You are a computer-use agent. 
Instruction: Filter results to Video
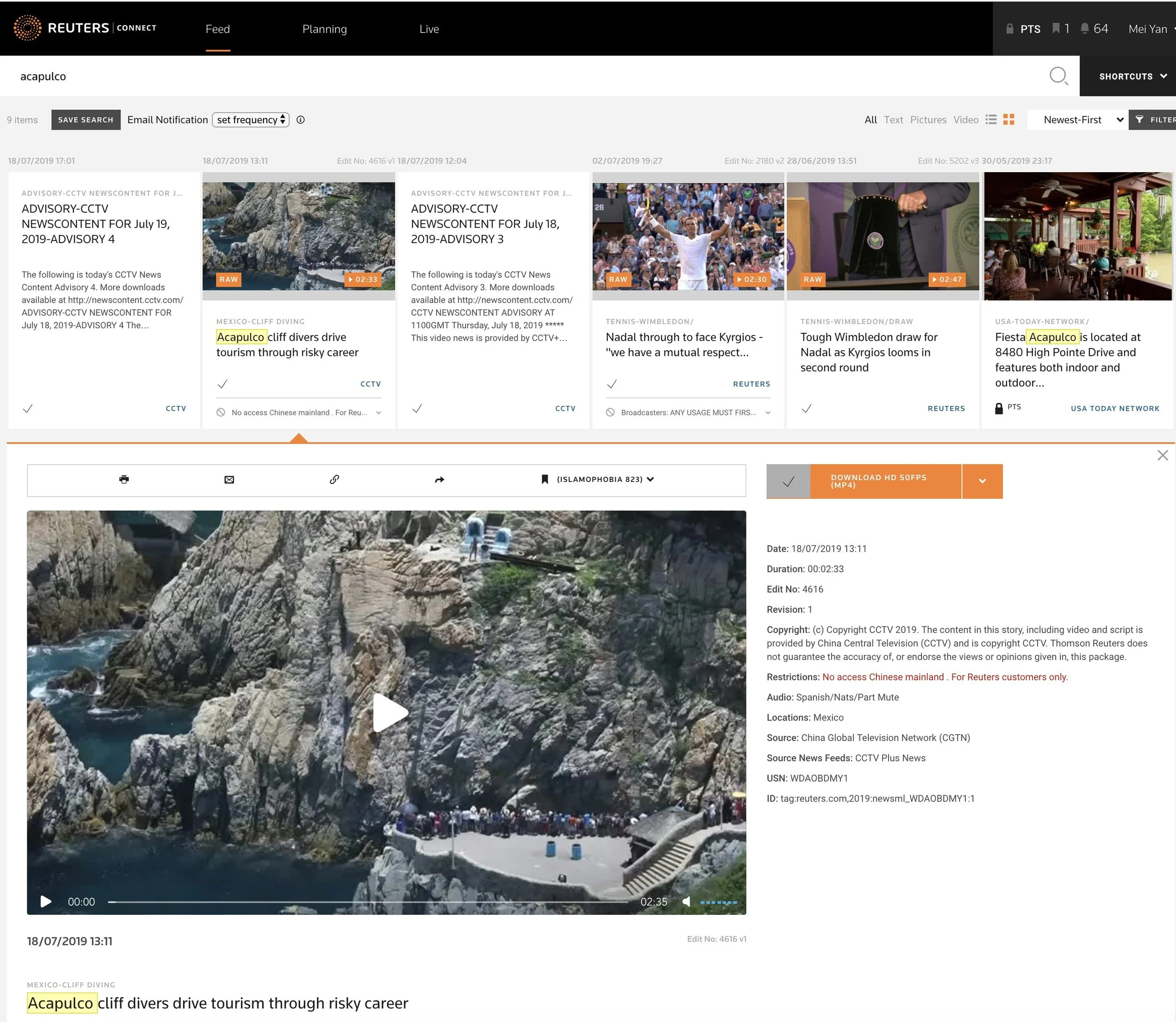point(966,120)
